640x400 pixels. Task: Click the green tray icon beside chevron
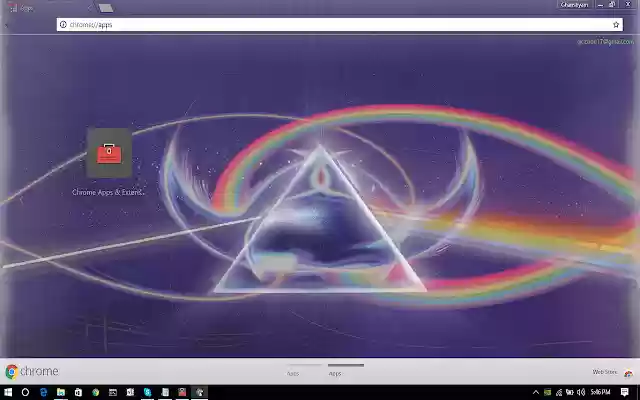click(x=547, y=393)
